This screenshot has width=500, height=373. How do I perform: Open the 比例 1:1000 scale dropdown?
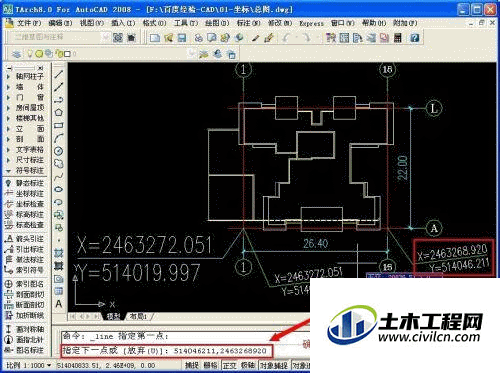(29, 365)
